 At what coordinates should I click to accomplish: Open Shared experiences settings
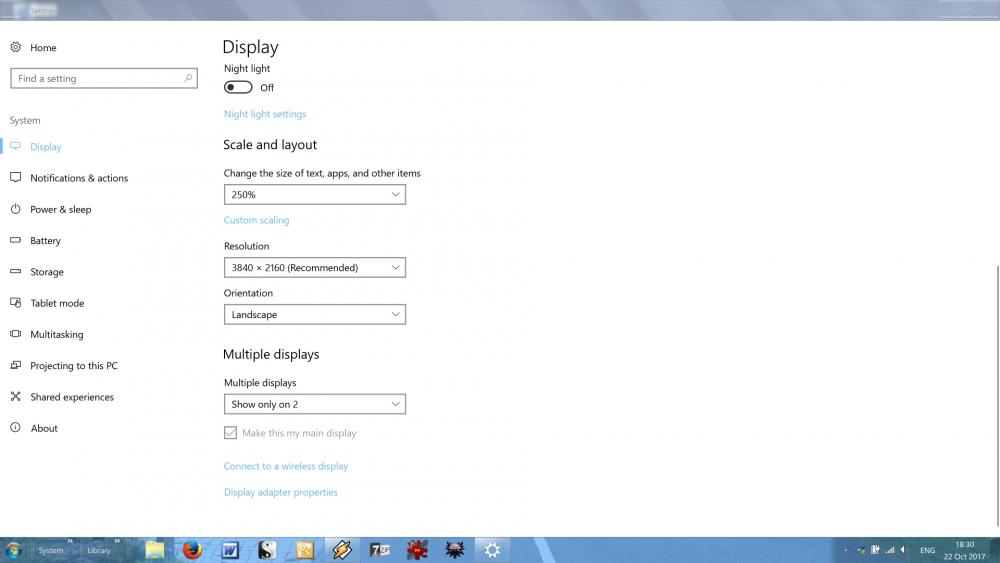72,397
